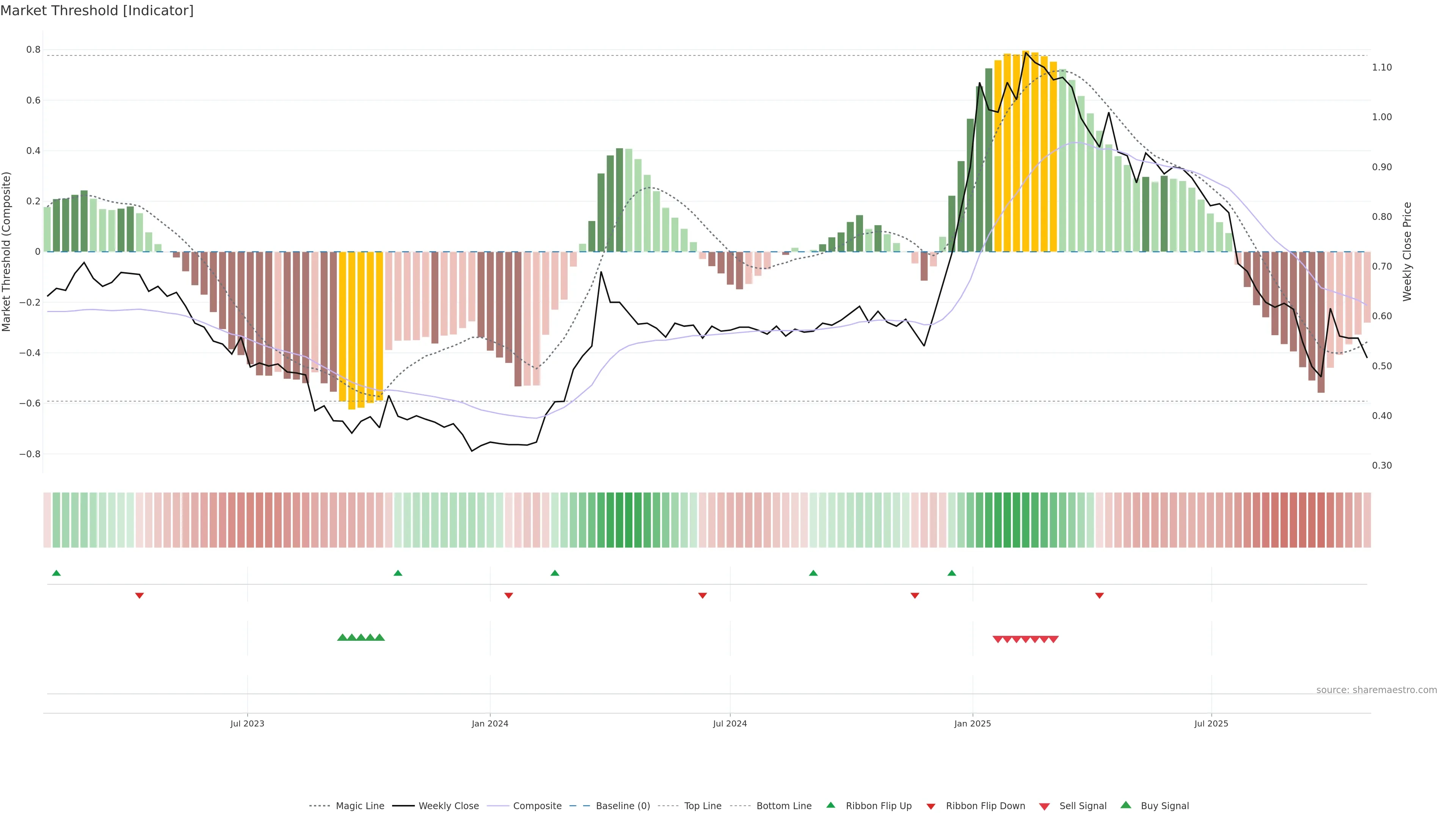This screenshot has height=819, width=1456.
Task: Click the Weekly Close Price axis title
Action: pyautogui.click(x=1407, y=251)
